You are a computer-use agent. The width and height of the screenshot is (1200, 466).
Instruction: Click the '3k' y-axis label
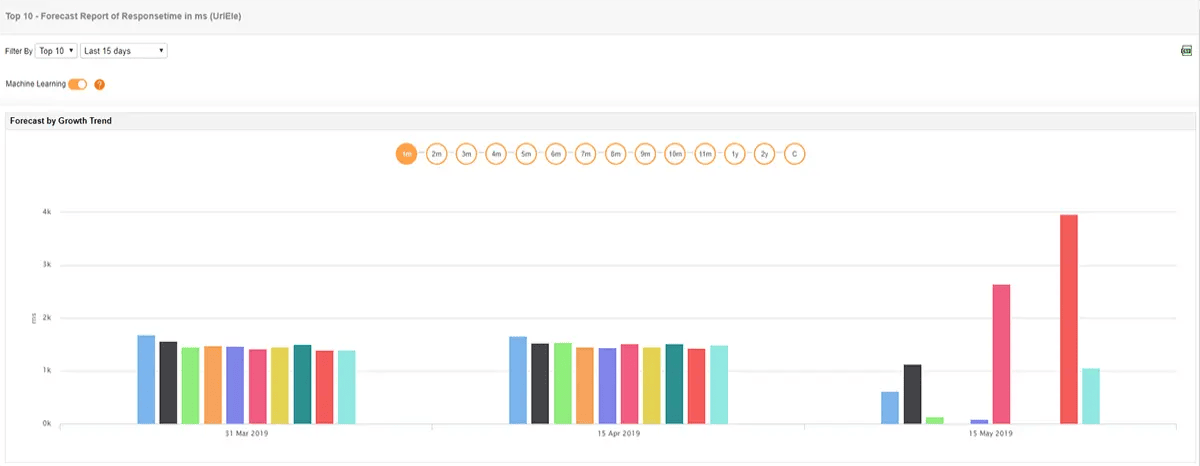click(47, 265)
